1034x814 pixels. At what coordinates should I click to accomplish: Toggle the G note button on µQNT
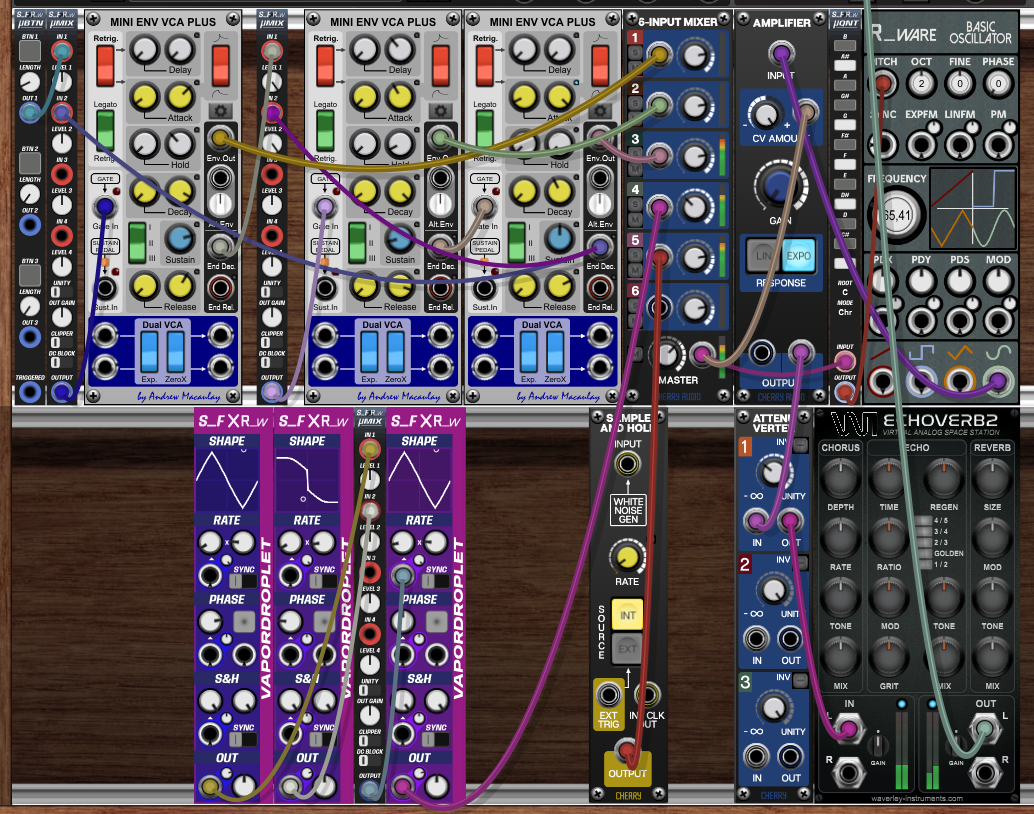coord(845,125)
